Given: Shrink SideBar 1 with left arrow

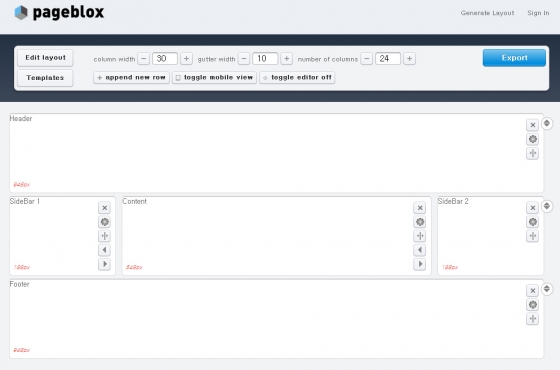Looking at the screenshot, I should pyautogui.click(x=104, y=250).
